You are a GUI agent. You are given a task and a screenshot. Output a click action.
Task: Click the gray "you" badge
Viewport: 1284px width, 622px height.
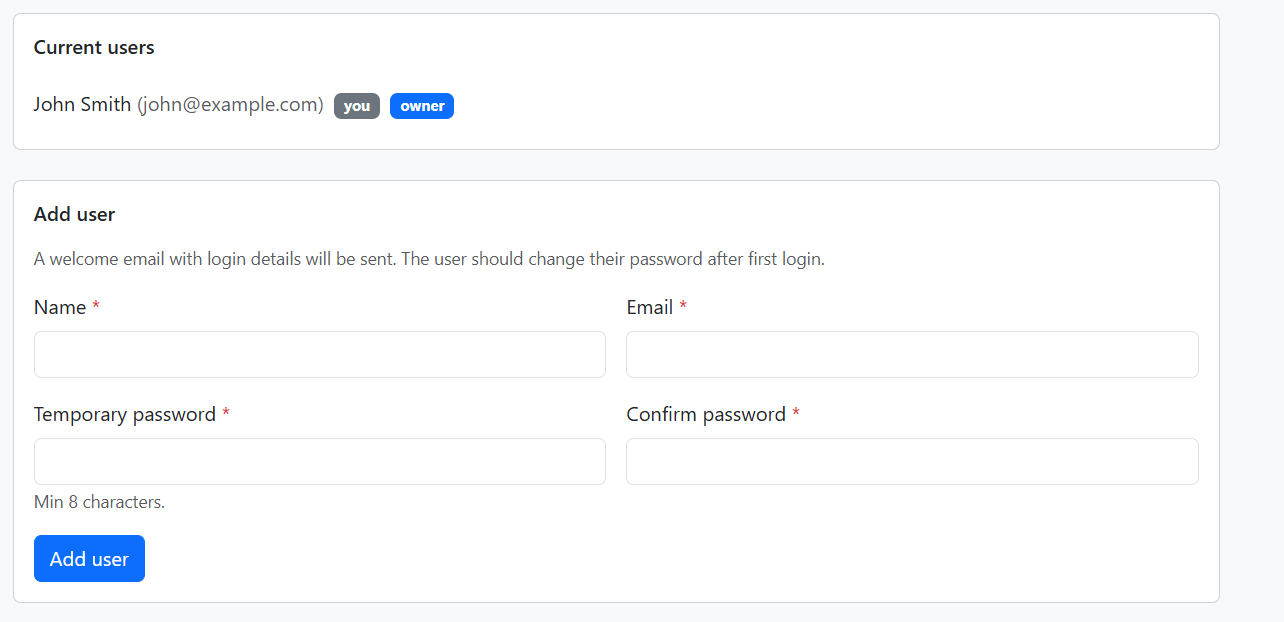pyautogui.click(x=357, y=106)
